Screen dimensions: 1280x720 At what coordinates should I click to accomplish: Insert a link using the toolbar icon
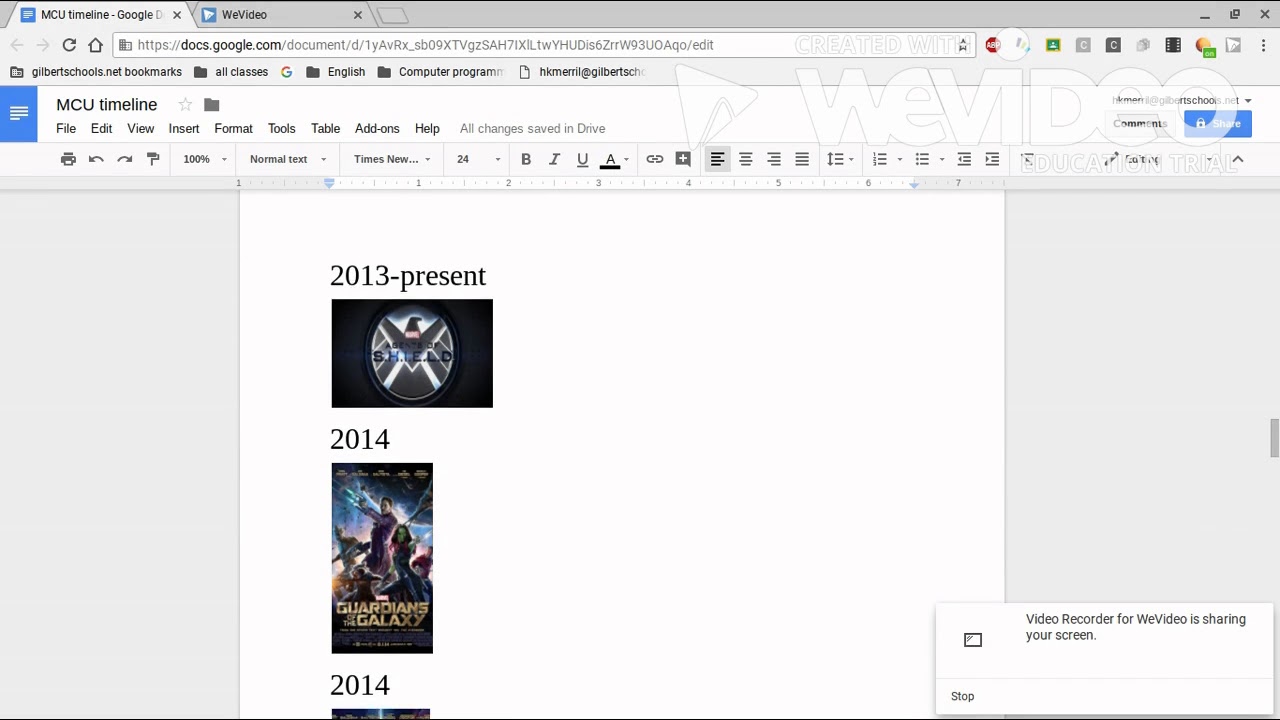pyautogui.click(x=655, y=159)
